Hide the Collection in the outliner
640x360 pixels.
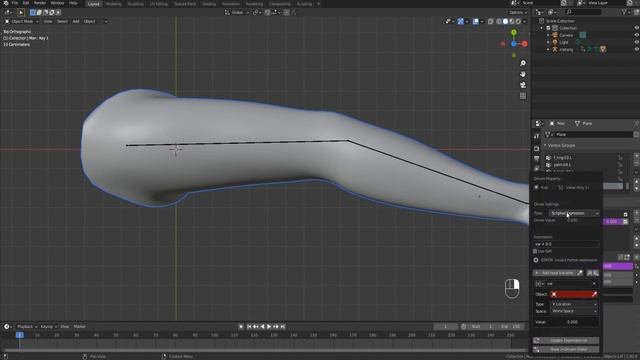pyautogui.click(x=637, y=28)
